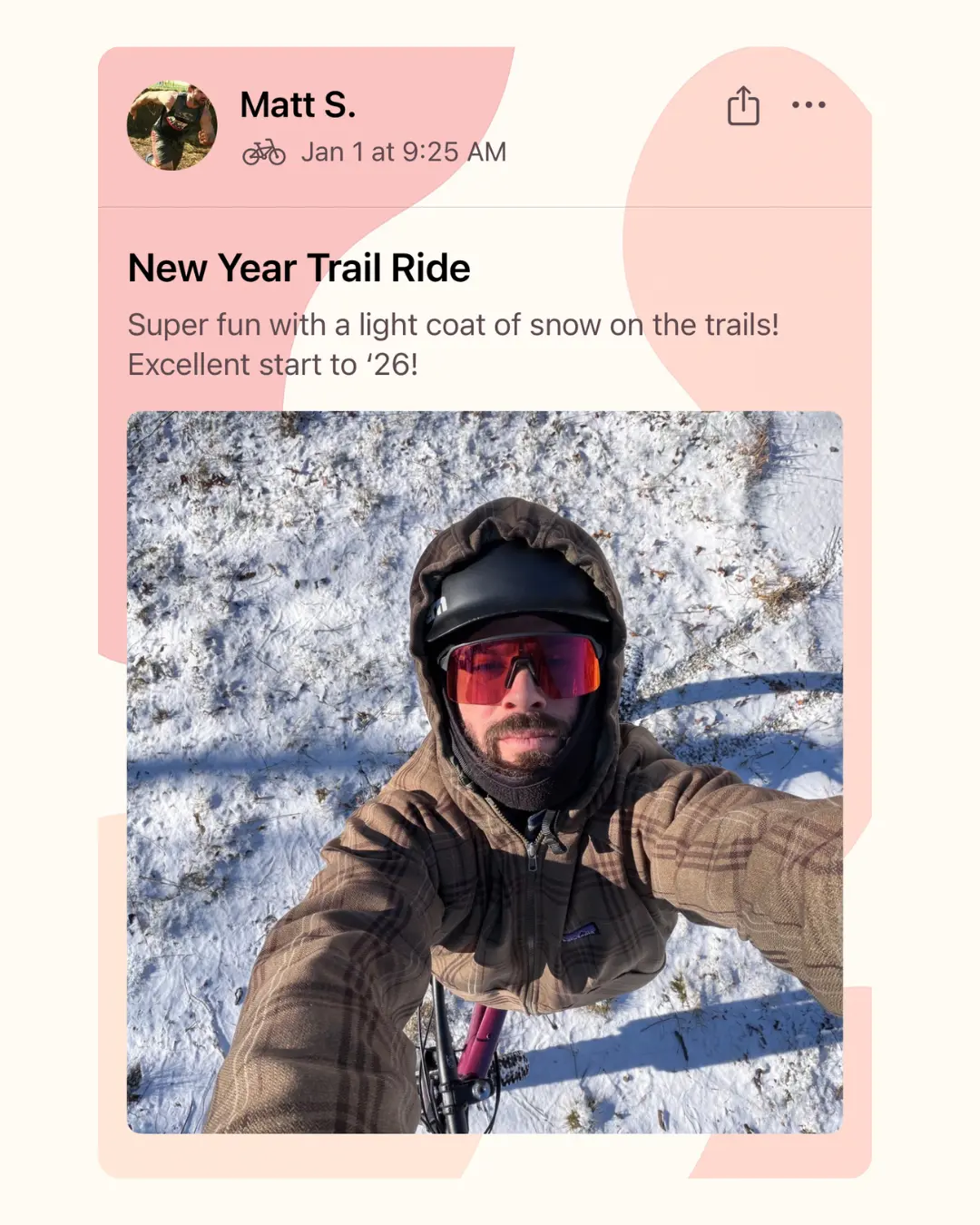Open the three-dot more options menu
This screenshot has height=1225, width=980.
tap(808, 104)
